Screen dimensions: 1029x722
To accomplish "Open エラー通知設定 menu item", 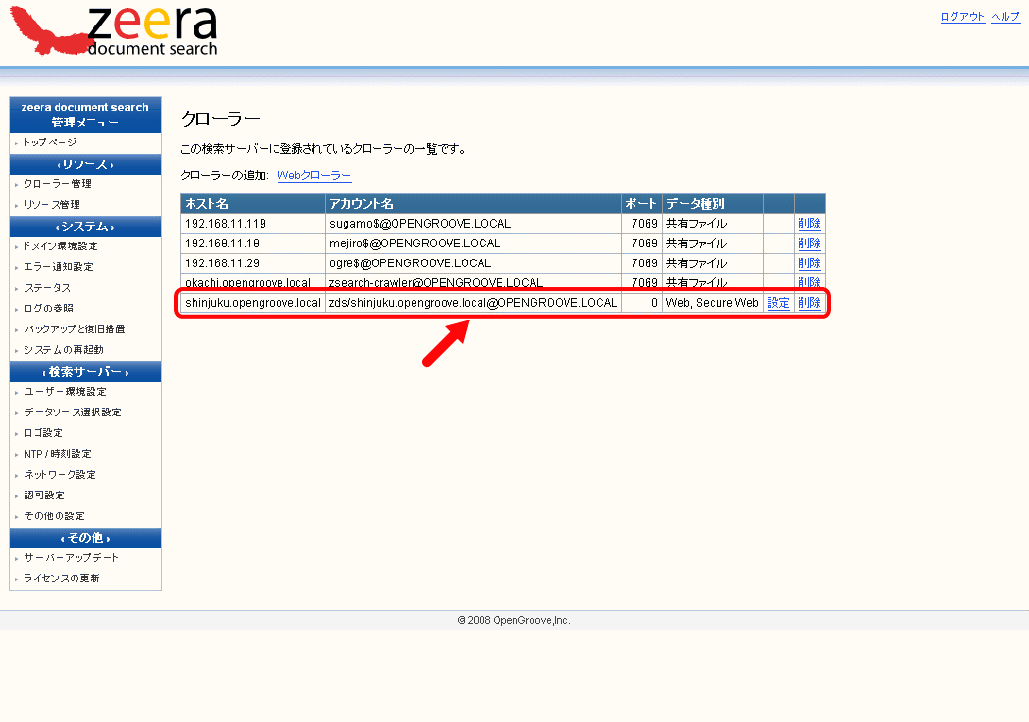I will 58,267.
